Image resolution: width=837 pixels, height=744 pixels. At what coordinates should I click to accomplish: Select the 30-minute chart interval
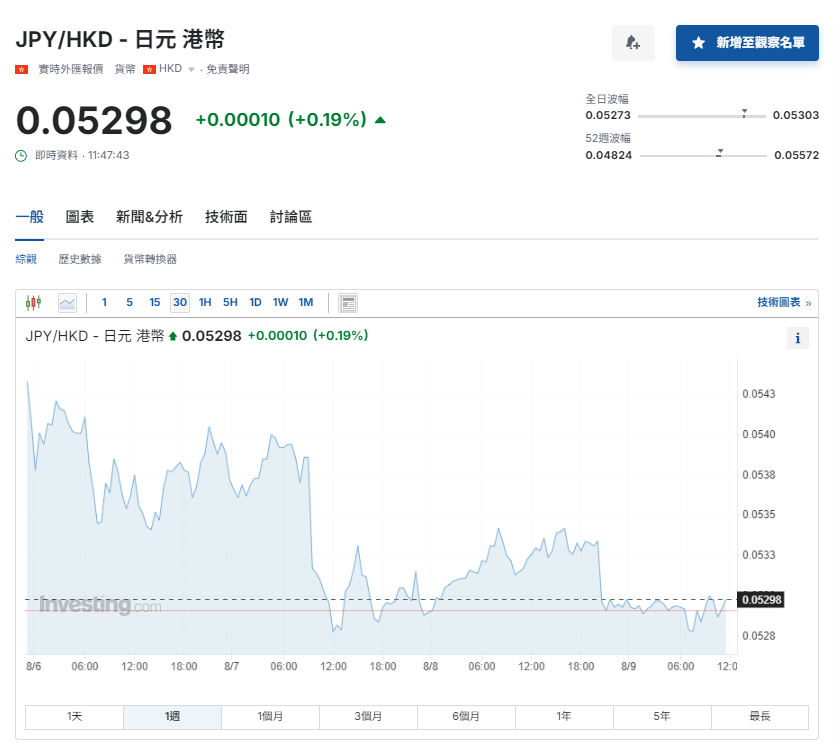(180, 302)
